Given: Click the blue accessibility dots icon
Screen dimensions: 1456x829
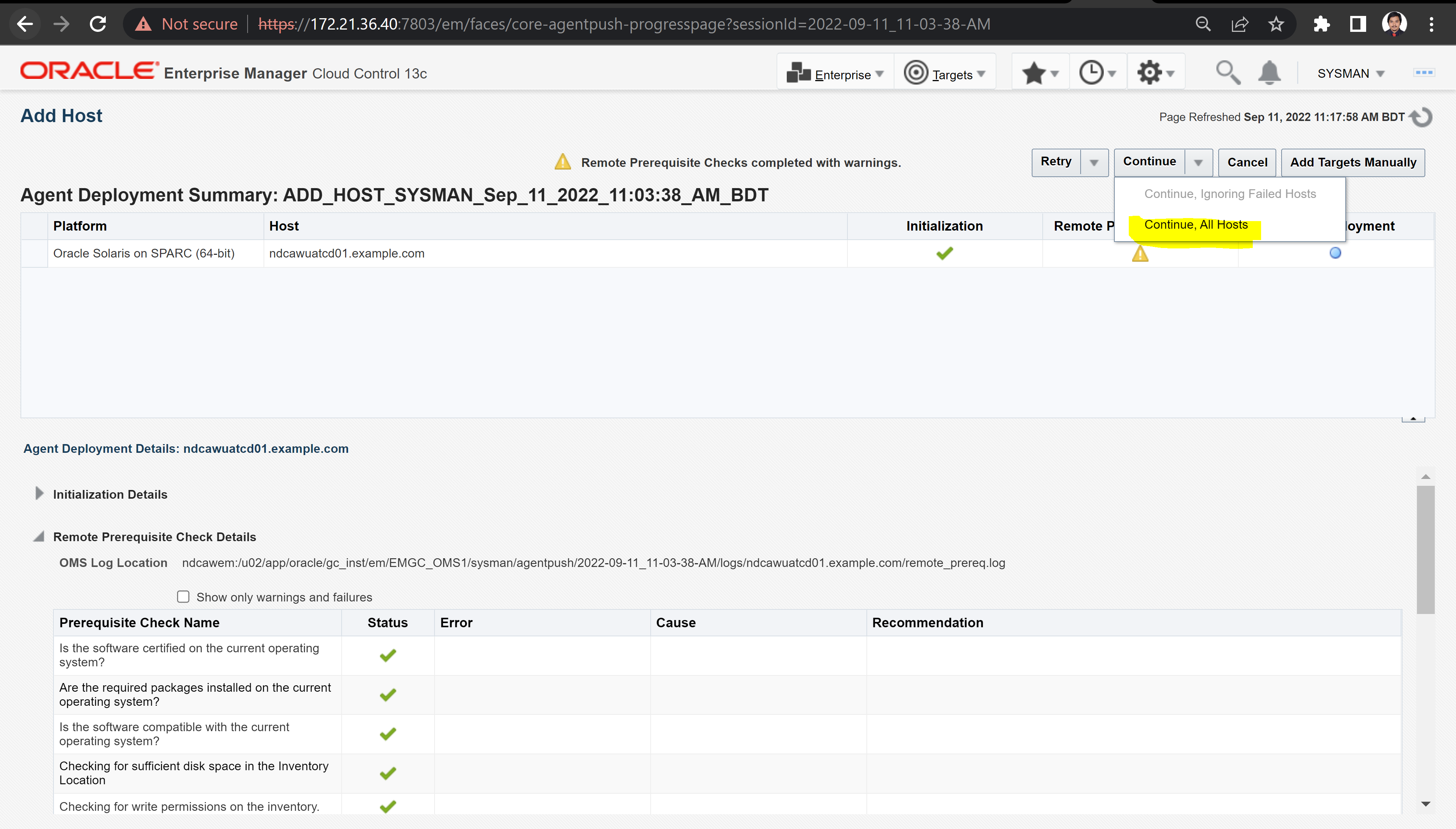Looking at the screenshot, I should click(1424, 72).
